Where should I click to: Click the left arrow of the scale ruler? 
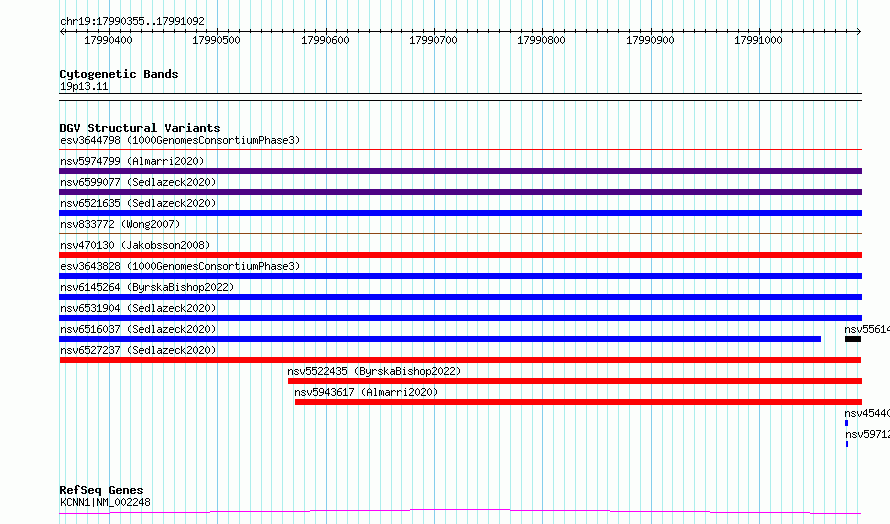[x=62, y=32]
